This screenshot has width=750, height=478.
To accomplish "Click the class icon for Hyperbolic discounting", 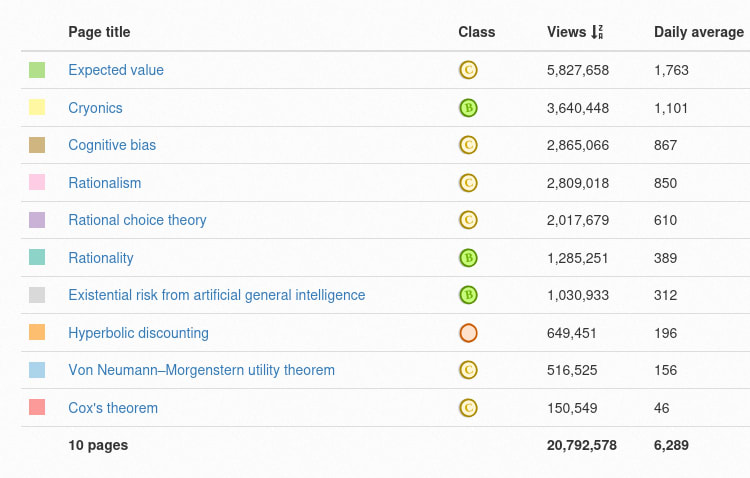I will tap(467, 333).
